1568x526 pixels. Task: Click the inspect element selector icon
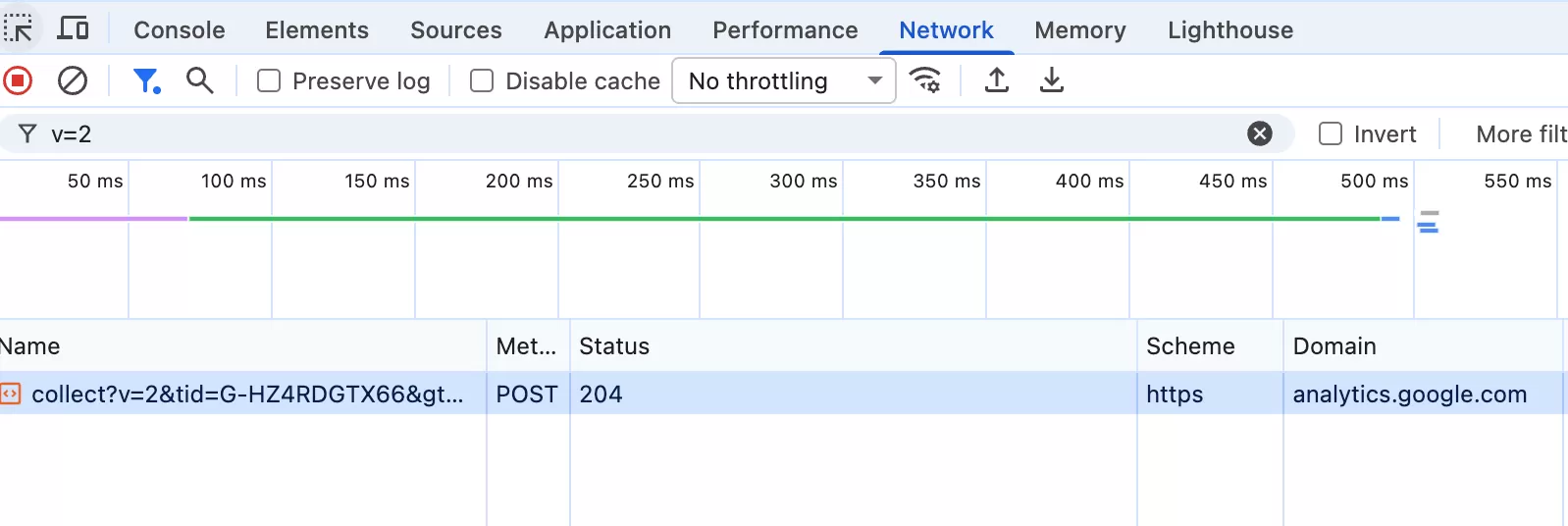click(x=19, y=29)
